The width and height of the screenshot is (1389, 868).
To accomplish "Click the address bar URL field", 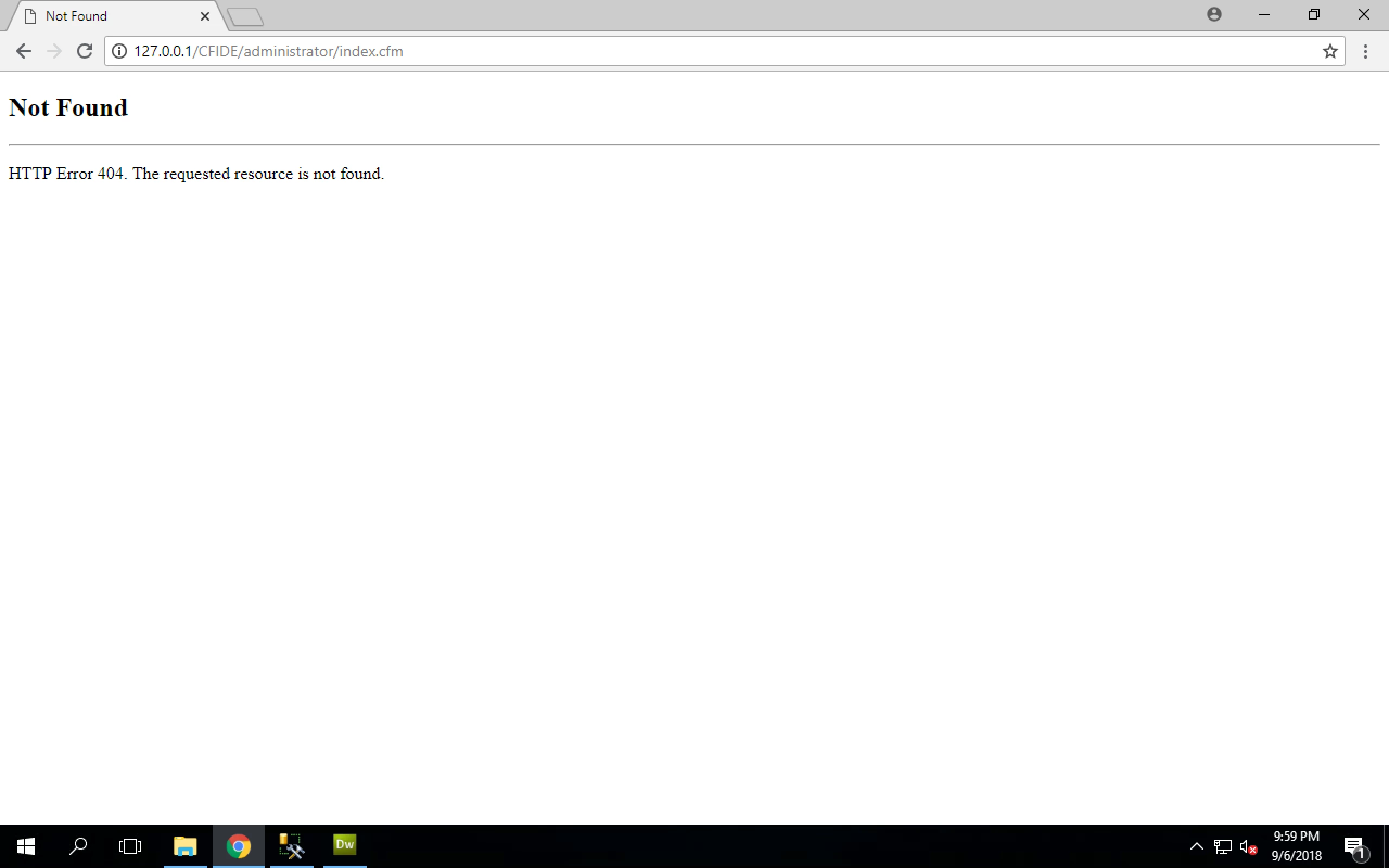I will click(689, 51).
